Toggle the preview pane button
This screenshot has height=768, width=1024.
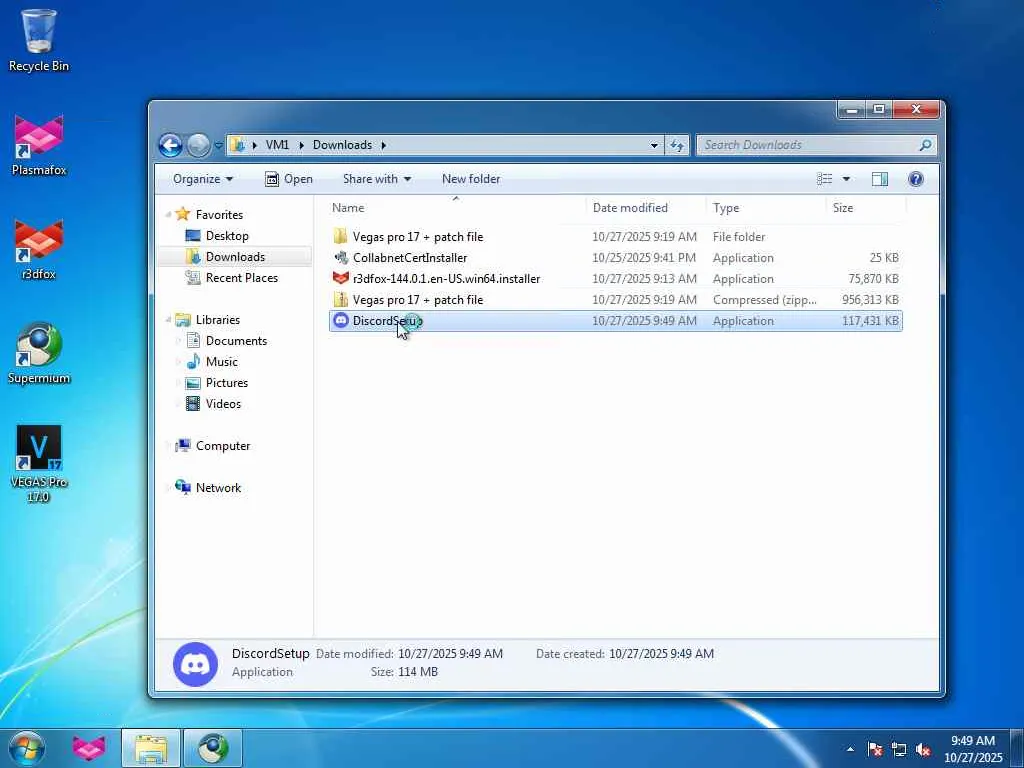tap(880, 179)
